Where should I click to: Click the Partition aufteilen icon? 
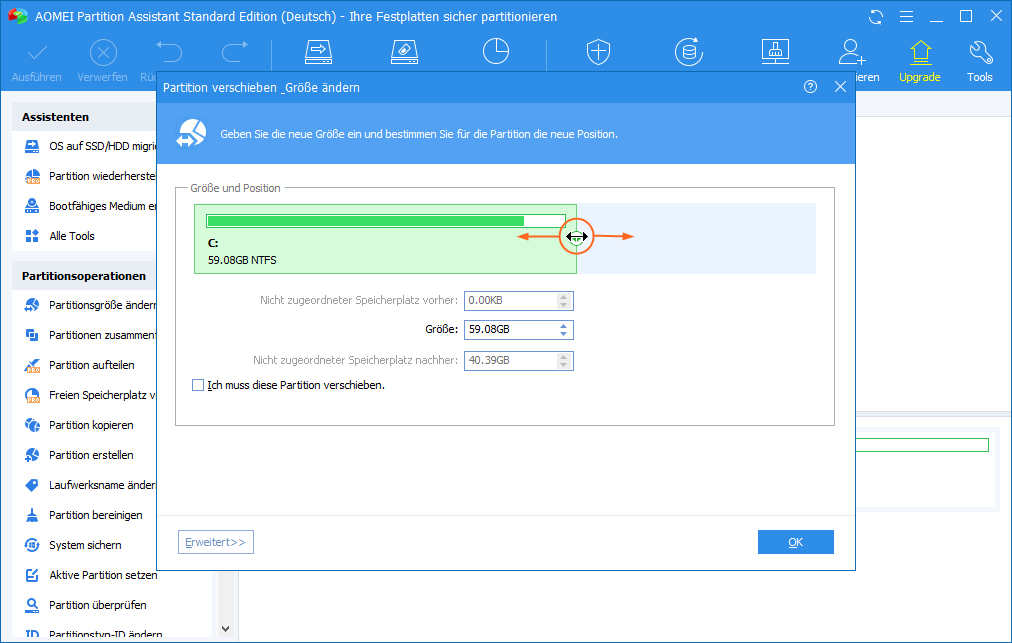[32, 365]
